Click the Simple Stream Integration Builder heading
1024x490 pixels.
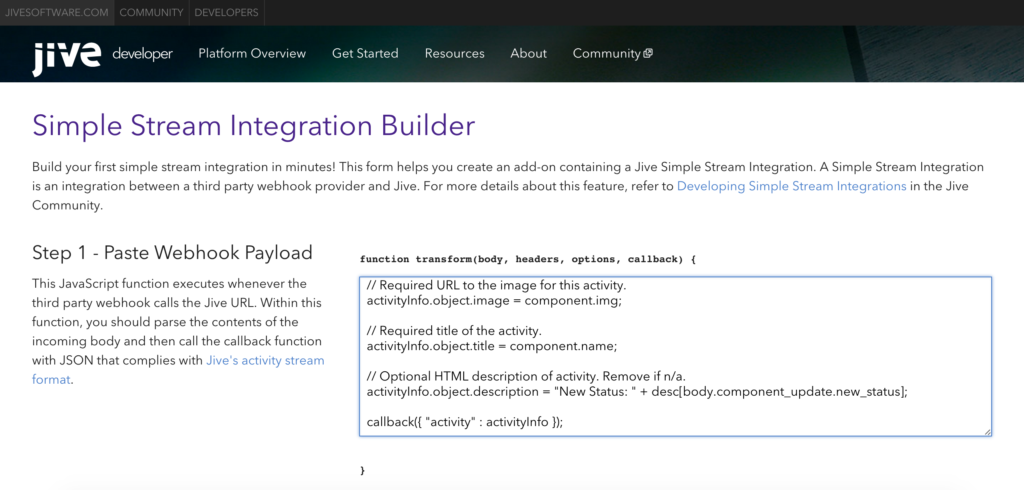pos(253,127)
